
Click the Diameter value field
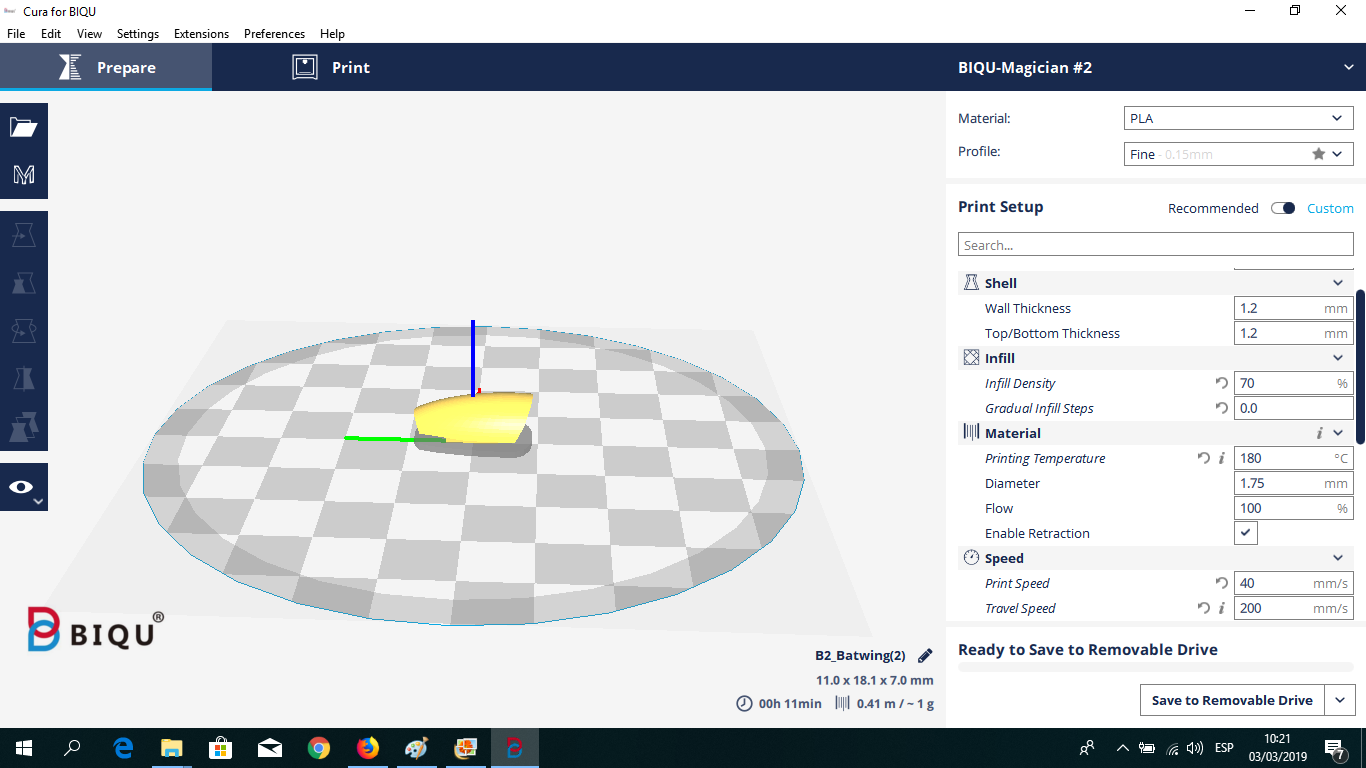[x=1293, y=483]
